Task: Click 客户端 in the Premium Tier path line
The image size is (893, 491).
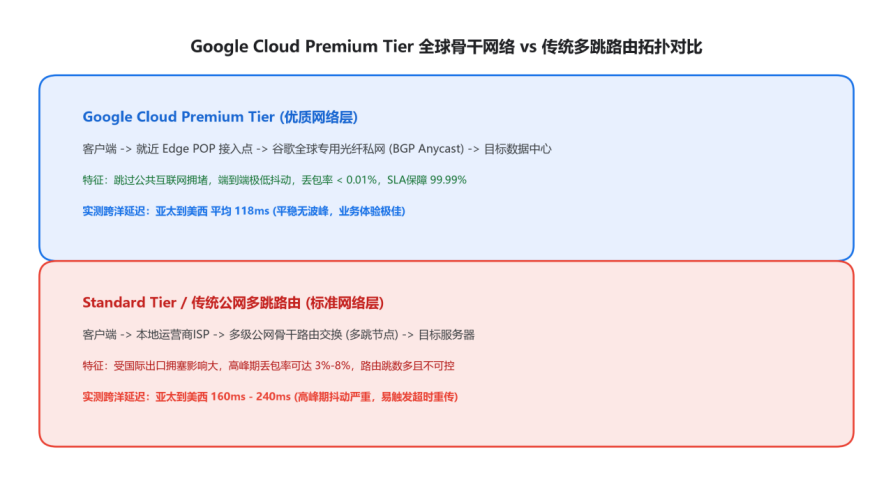Action: [x=100, y=149]
